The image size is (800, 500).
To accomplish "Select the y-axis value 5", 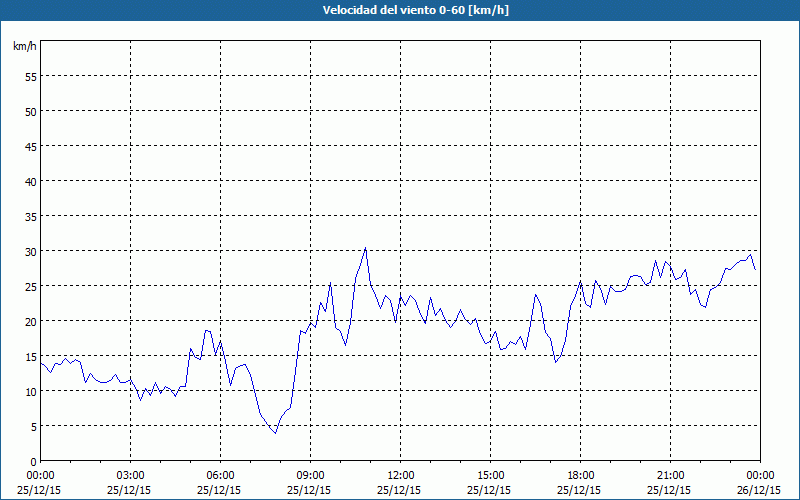I will [34, 427].
